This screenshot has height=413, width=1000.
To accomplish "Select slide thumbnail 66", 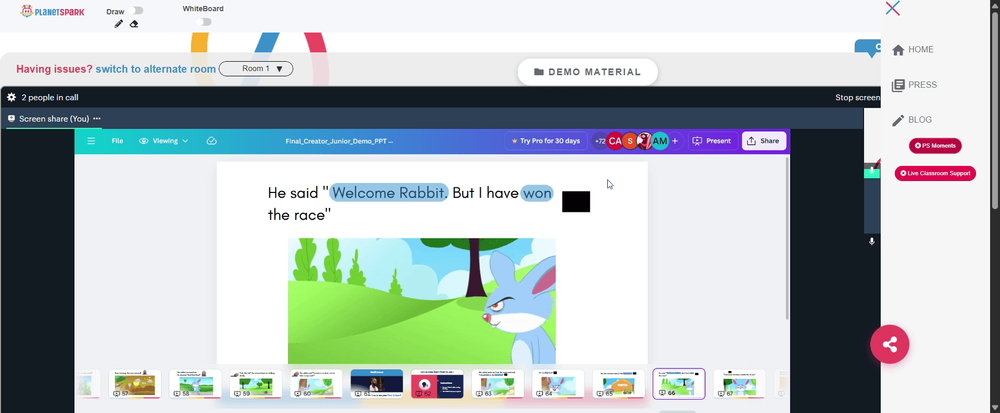I will click(679, 384).
